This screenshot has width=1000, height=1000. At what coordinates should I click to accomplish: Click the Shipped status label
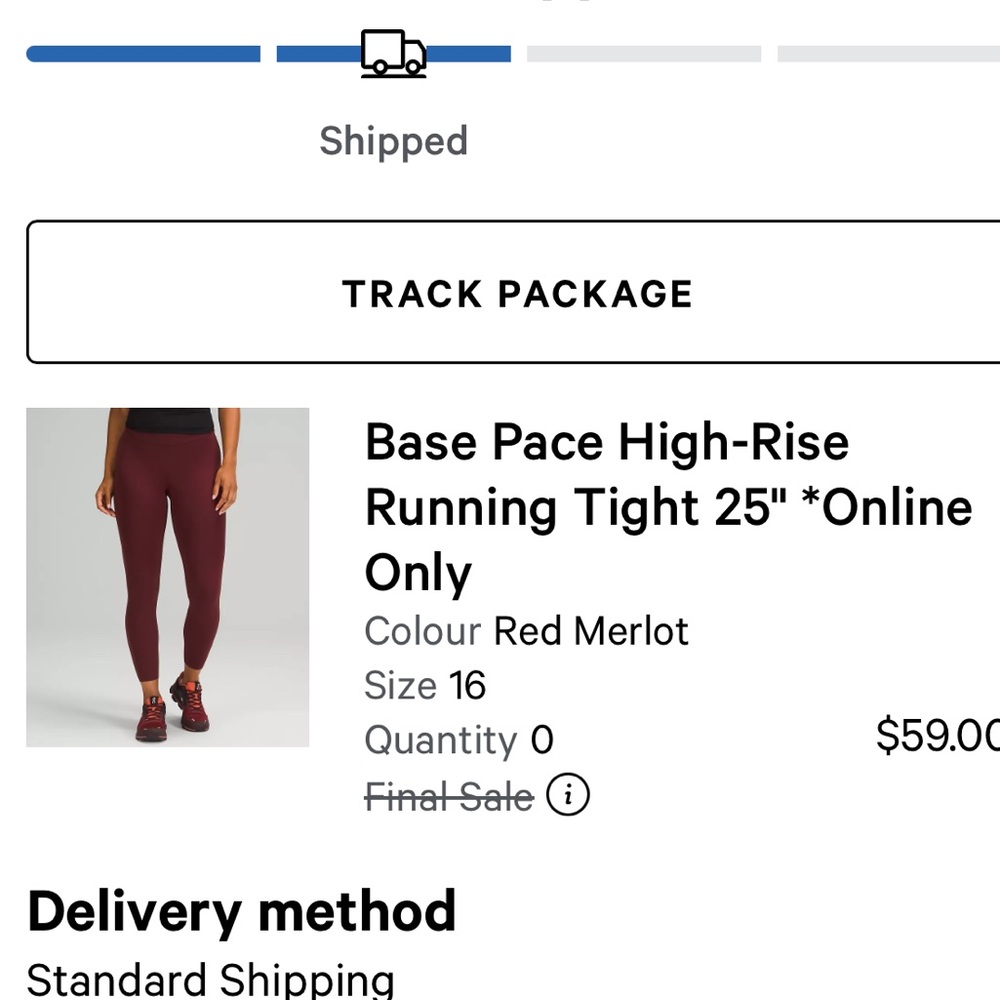(x=392, y=140)
